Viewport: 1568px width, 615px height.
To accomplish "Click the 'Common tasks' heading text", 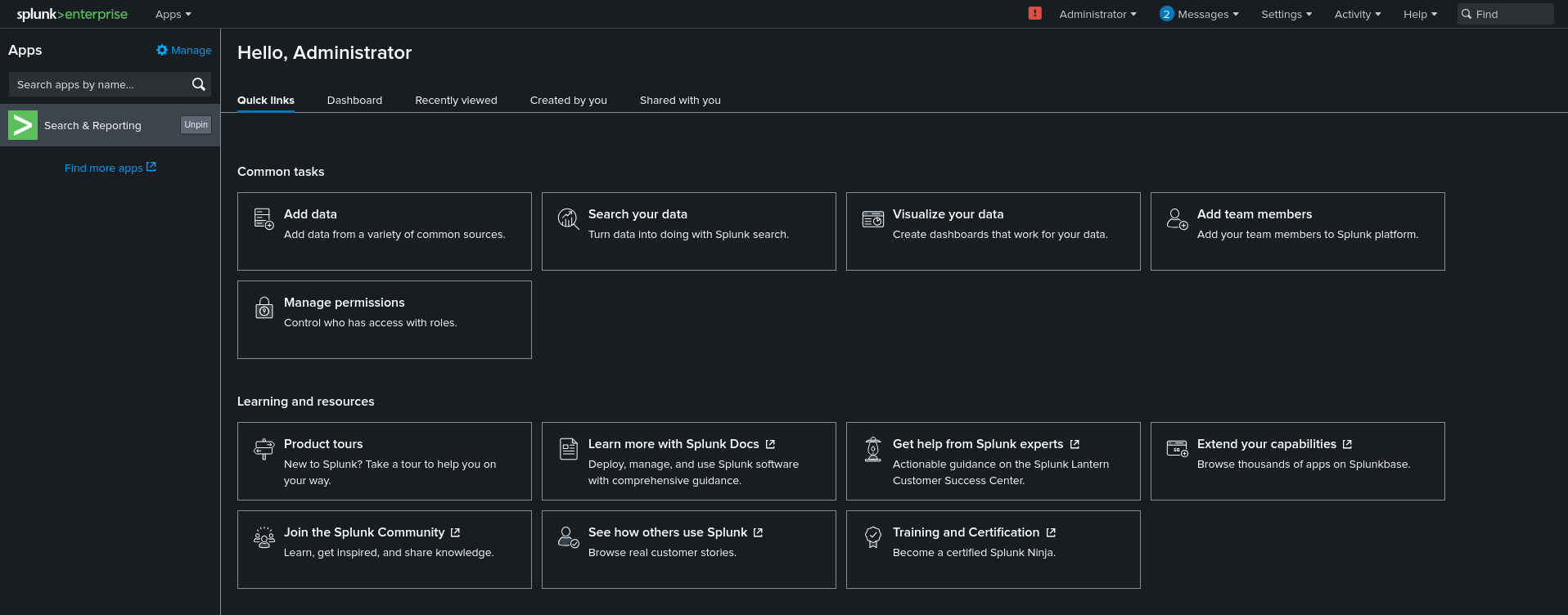I will (x=281, y=171).
